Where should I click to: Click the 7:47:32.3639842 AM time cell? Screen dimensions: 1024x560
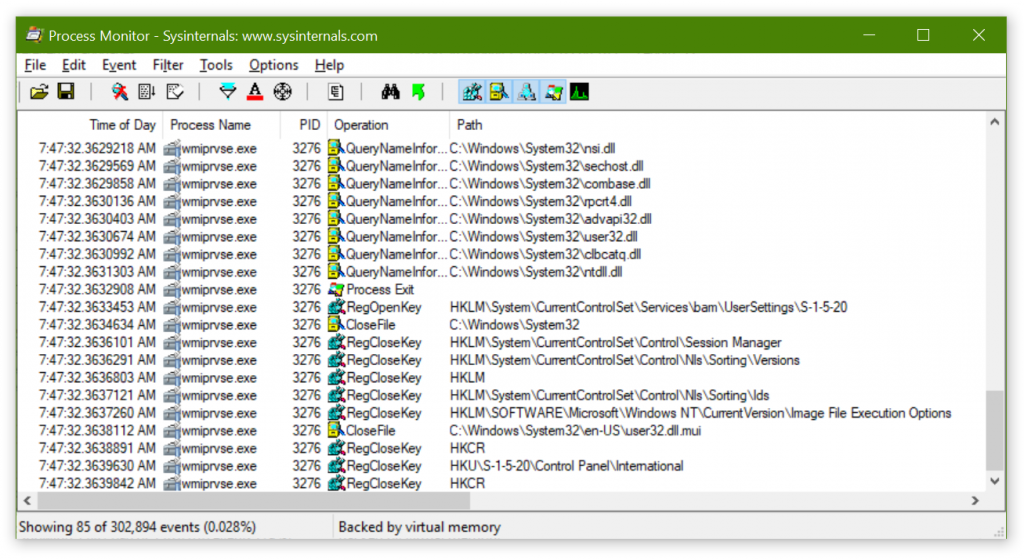[x=97, y=483]
